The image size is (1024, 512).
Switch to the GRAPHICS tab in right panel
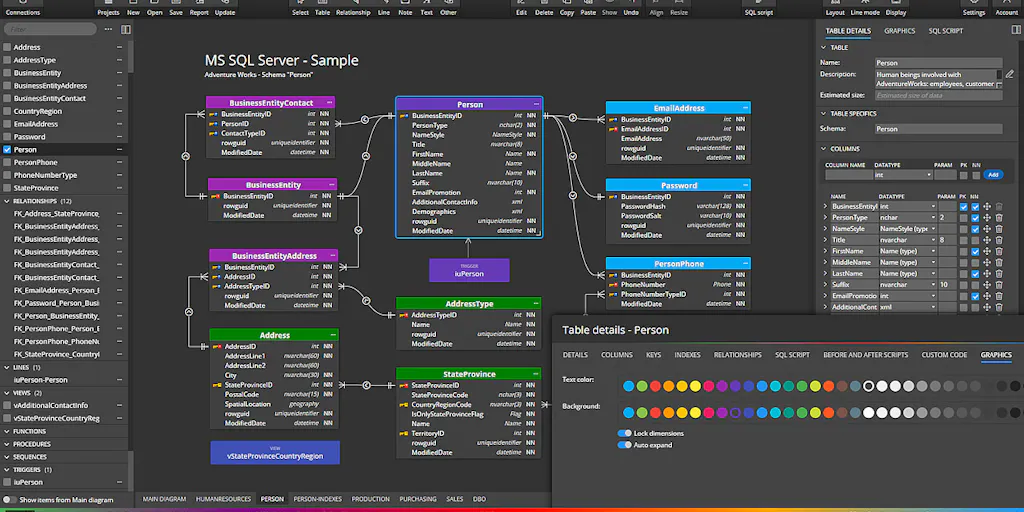pos(899,31)
